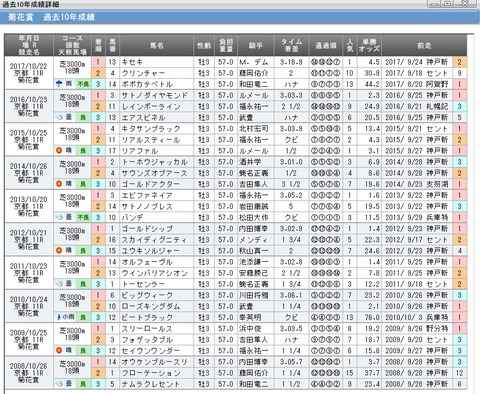Click the タイム着差 column header
Viewport: 480px width, 394px height.
(291, 45)
